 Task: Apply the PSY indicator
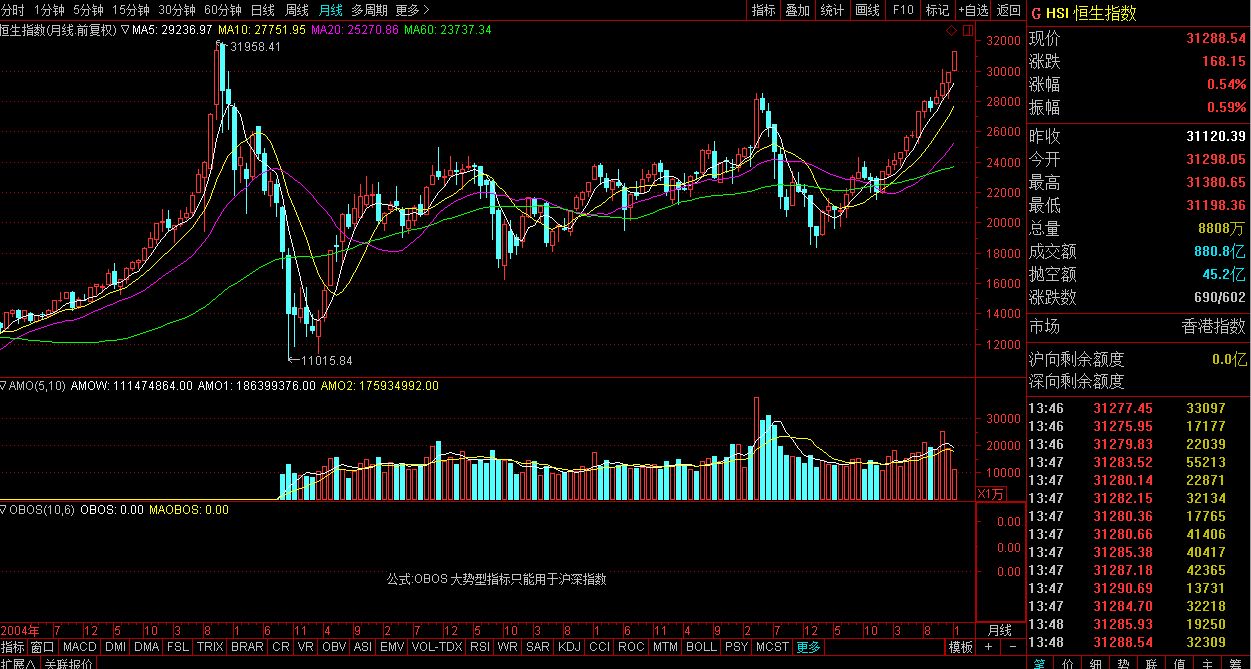point(736,647)
